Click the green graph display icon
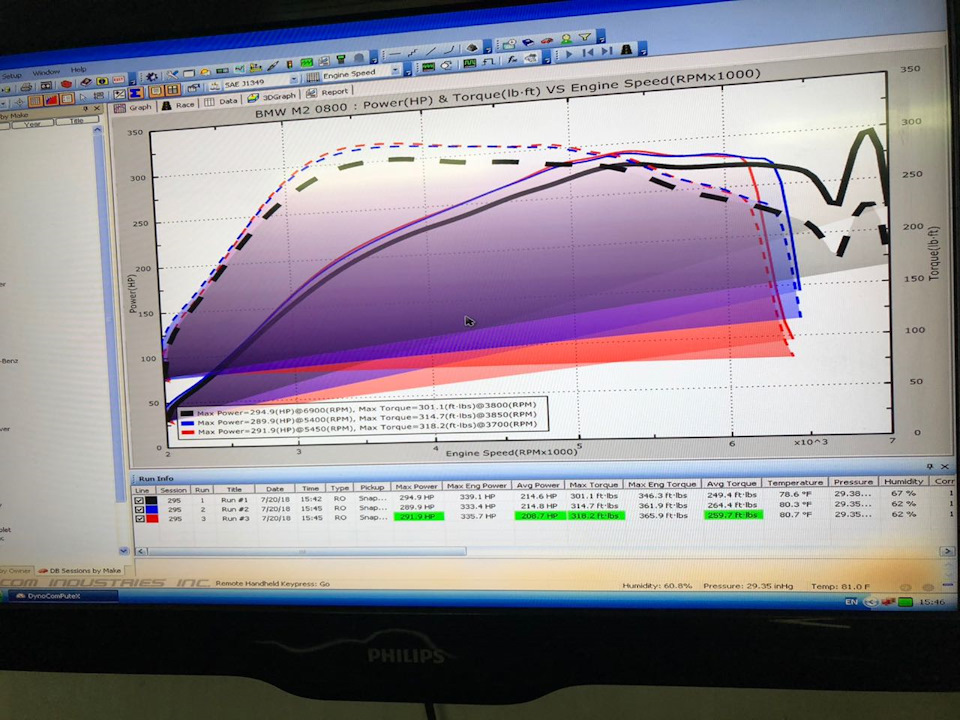960x720 pixels. pyautogui.click(x=306, y=63)
